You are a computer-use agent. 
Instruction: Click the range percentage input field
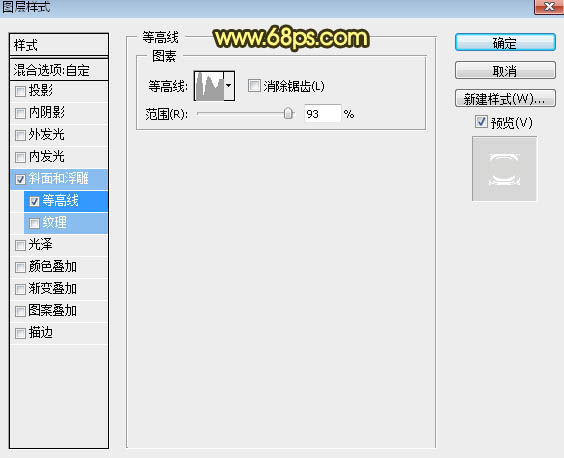[322, 114]
